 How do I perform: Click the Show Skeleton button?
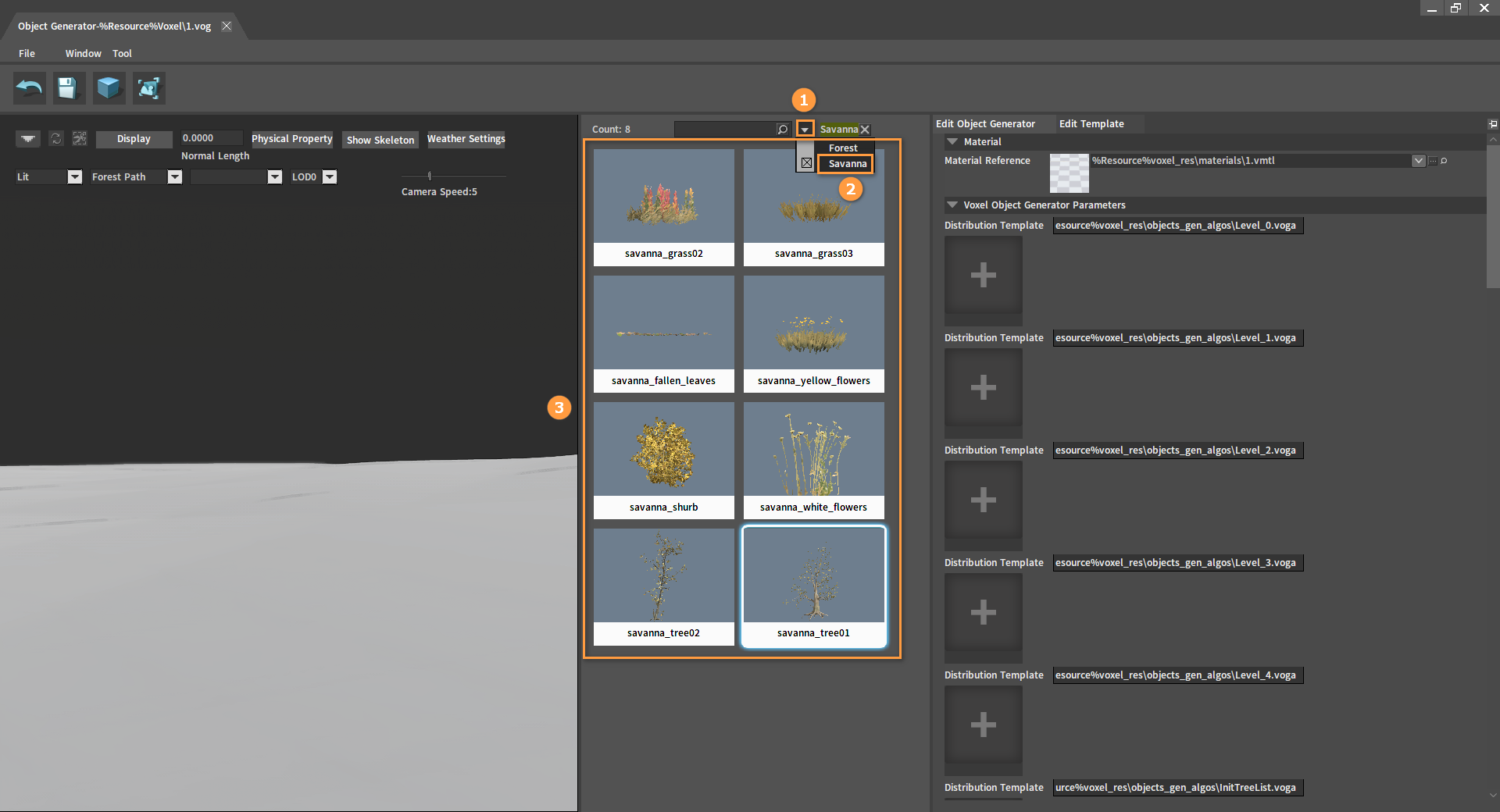[x=380, y=141]
